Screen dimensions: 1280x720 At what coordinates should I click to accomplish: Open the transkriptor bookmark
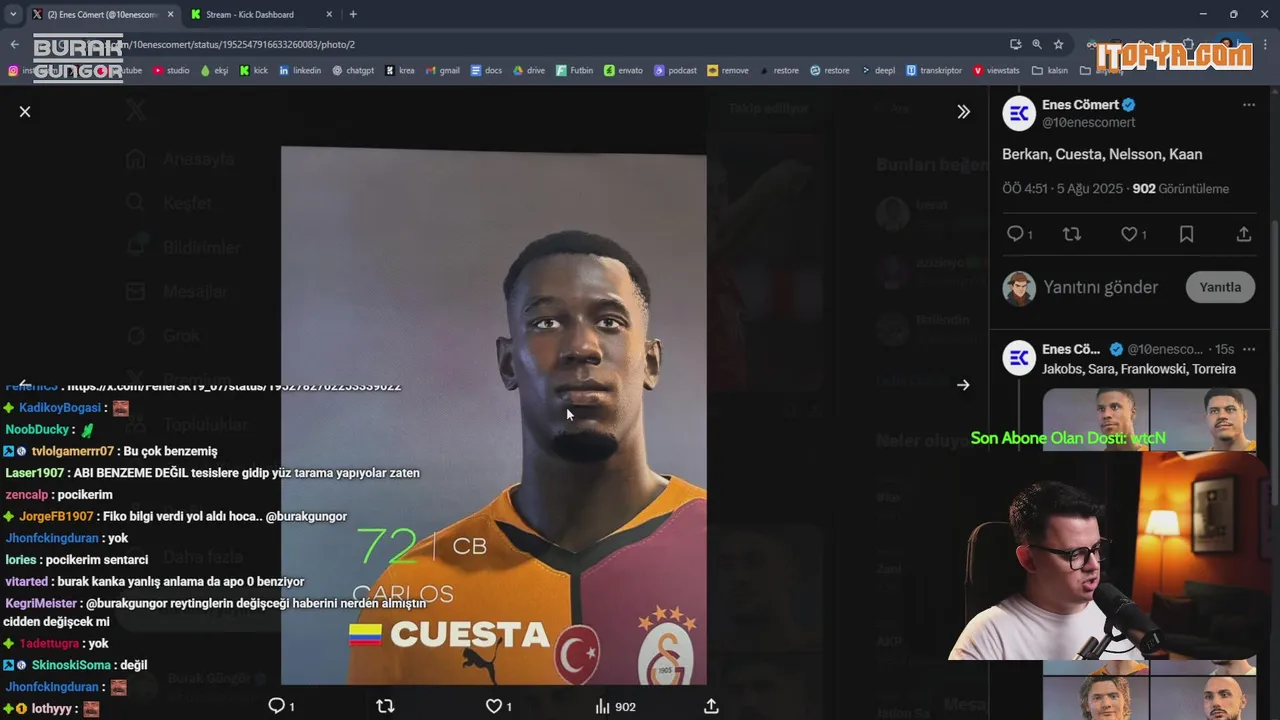pos(934,71)
